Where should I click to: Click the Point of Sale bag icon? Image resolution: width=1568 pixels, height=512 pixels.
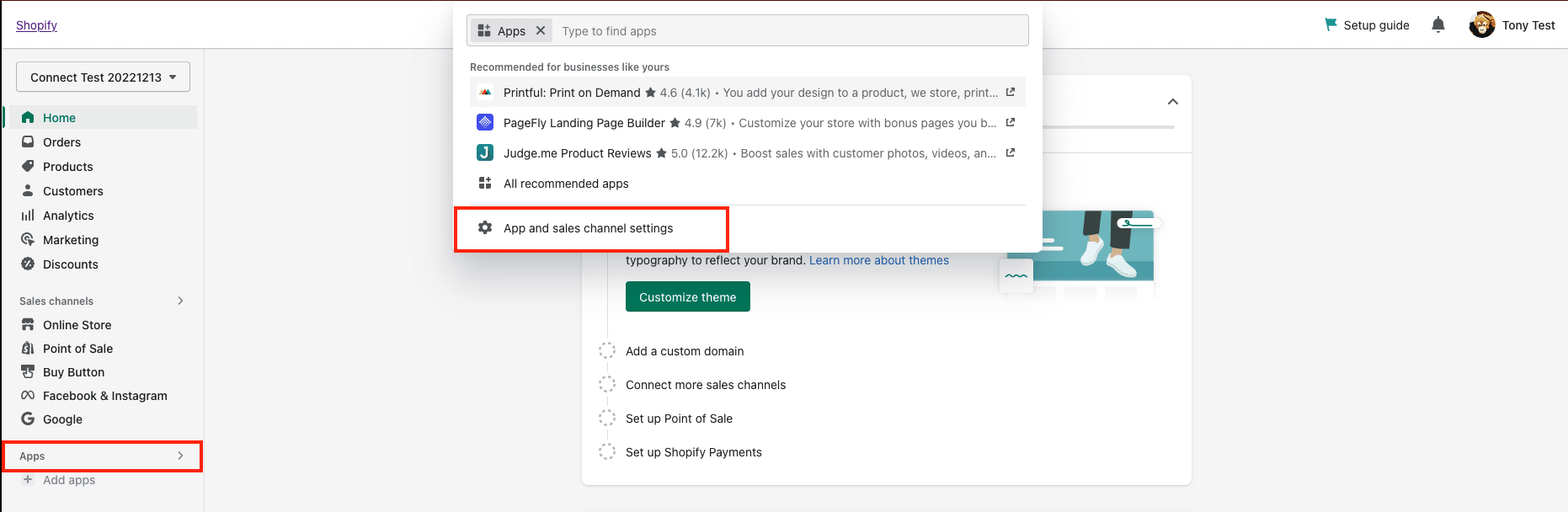pyautogui.click(x=28, y=349)
